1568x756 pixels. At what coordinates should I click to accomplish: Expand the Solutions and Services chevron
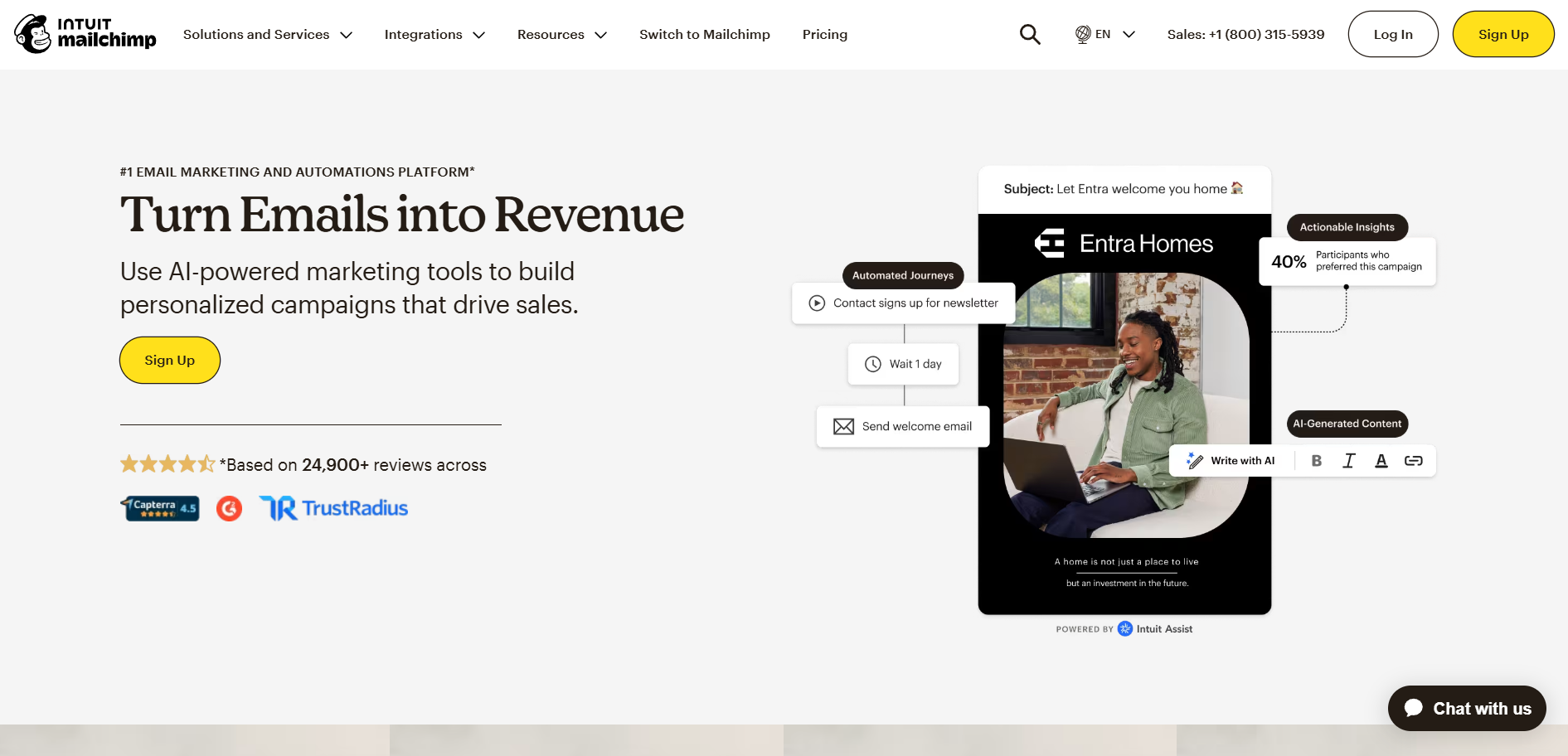point(347,35)
